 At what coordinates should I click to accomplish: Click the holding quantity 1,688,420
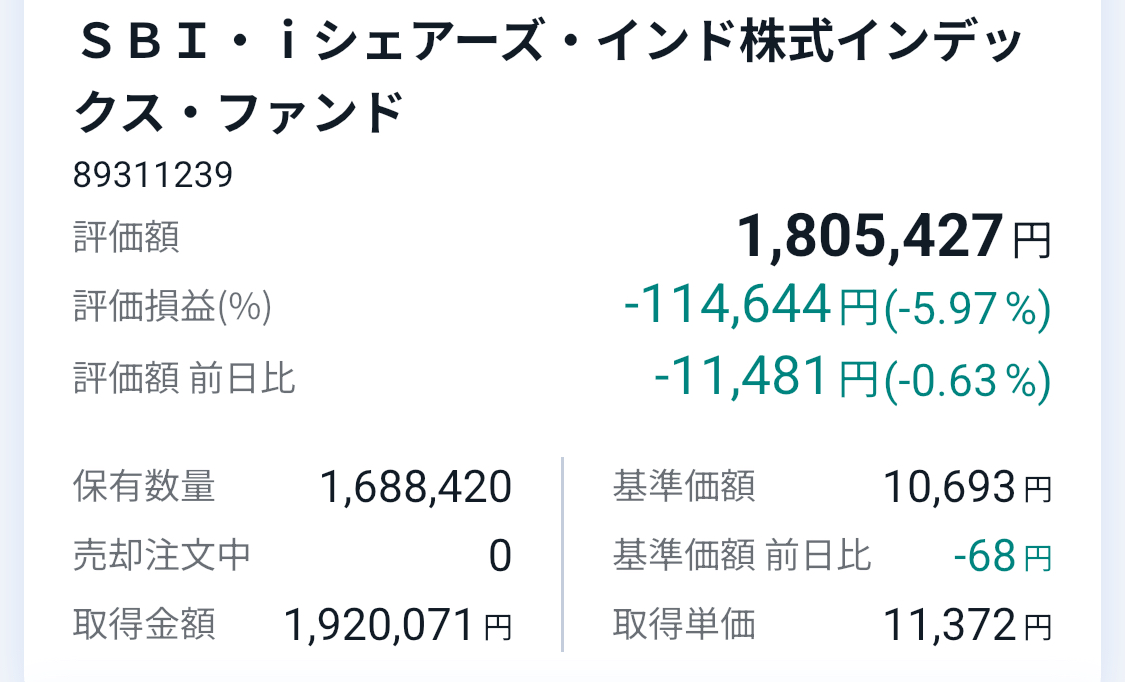[x=415, y=488]
